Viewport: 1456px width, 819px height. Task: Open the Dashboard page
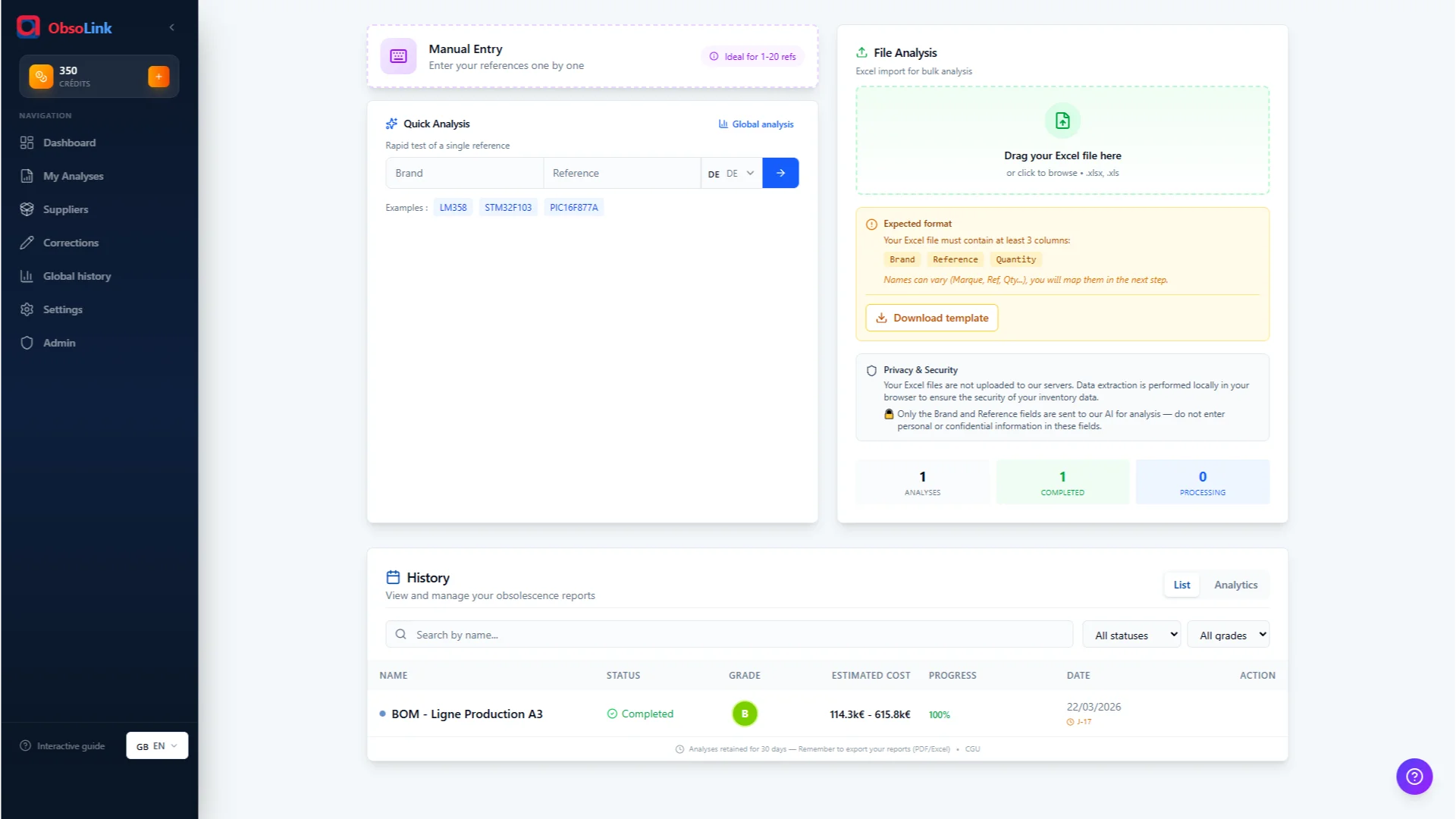[99, 143]
